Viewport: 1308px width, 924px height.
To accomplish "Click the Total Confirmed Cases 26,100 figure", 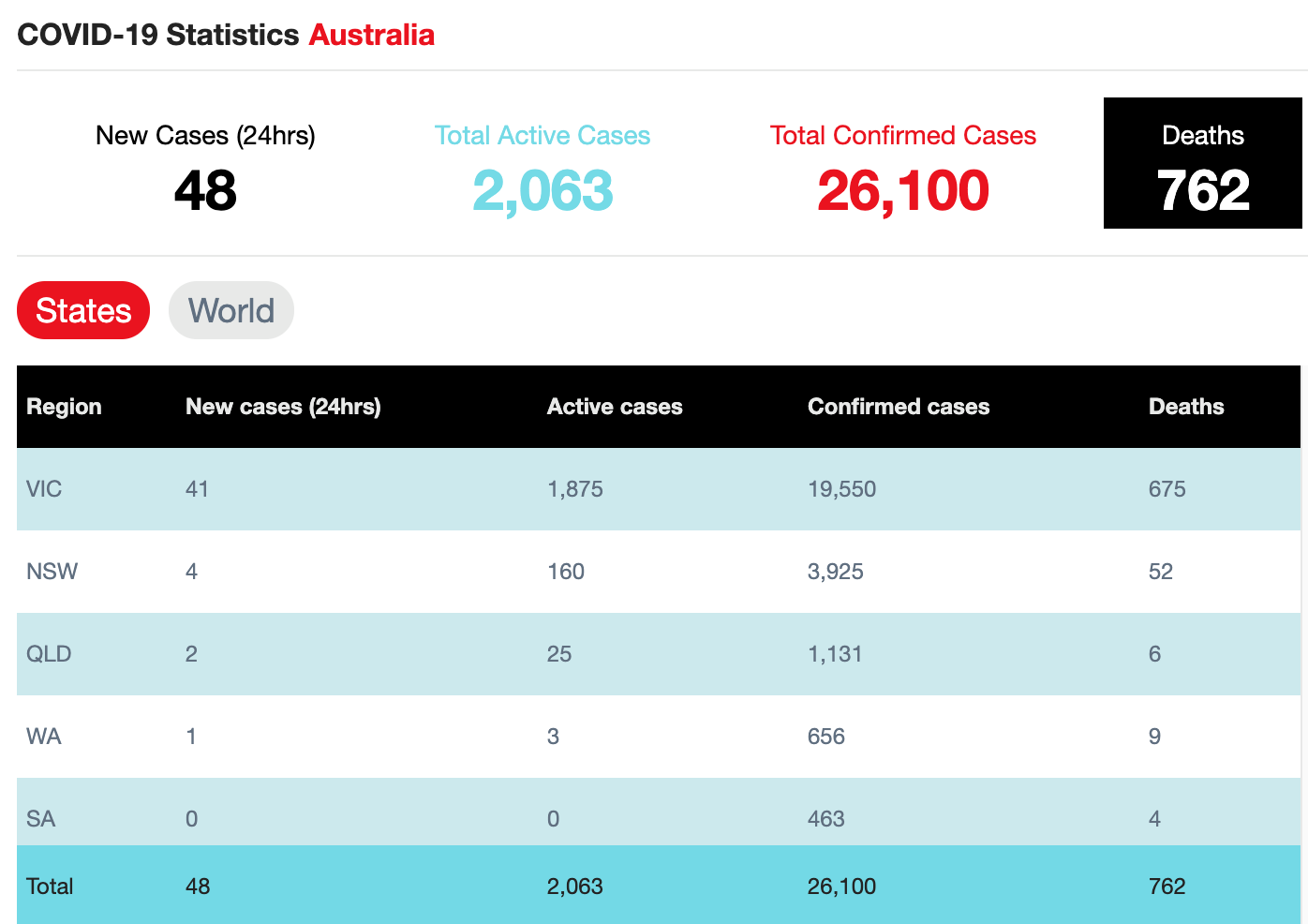I will pyautogui.click(x=903, y=191).
